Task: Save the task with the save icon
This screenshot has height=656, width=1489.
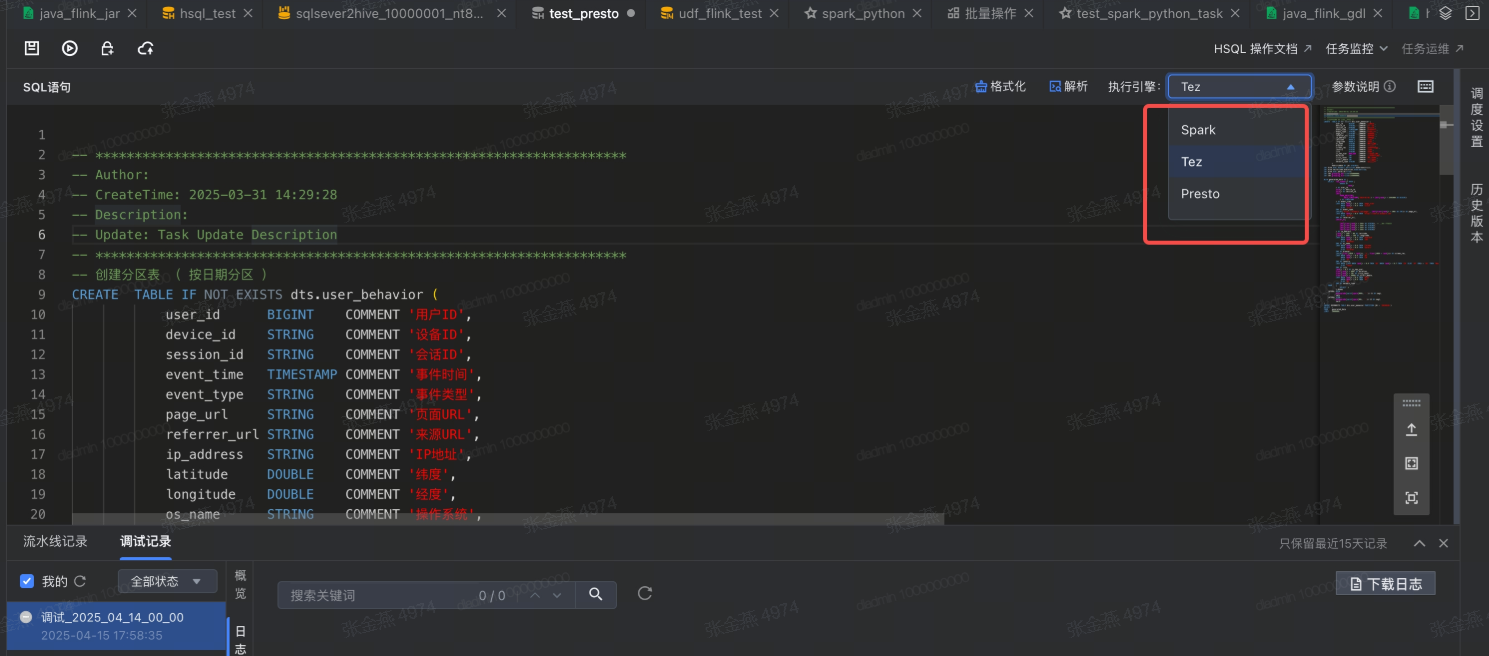Action: 32,48
